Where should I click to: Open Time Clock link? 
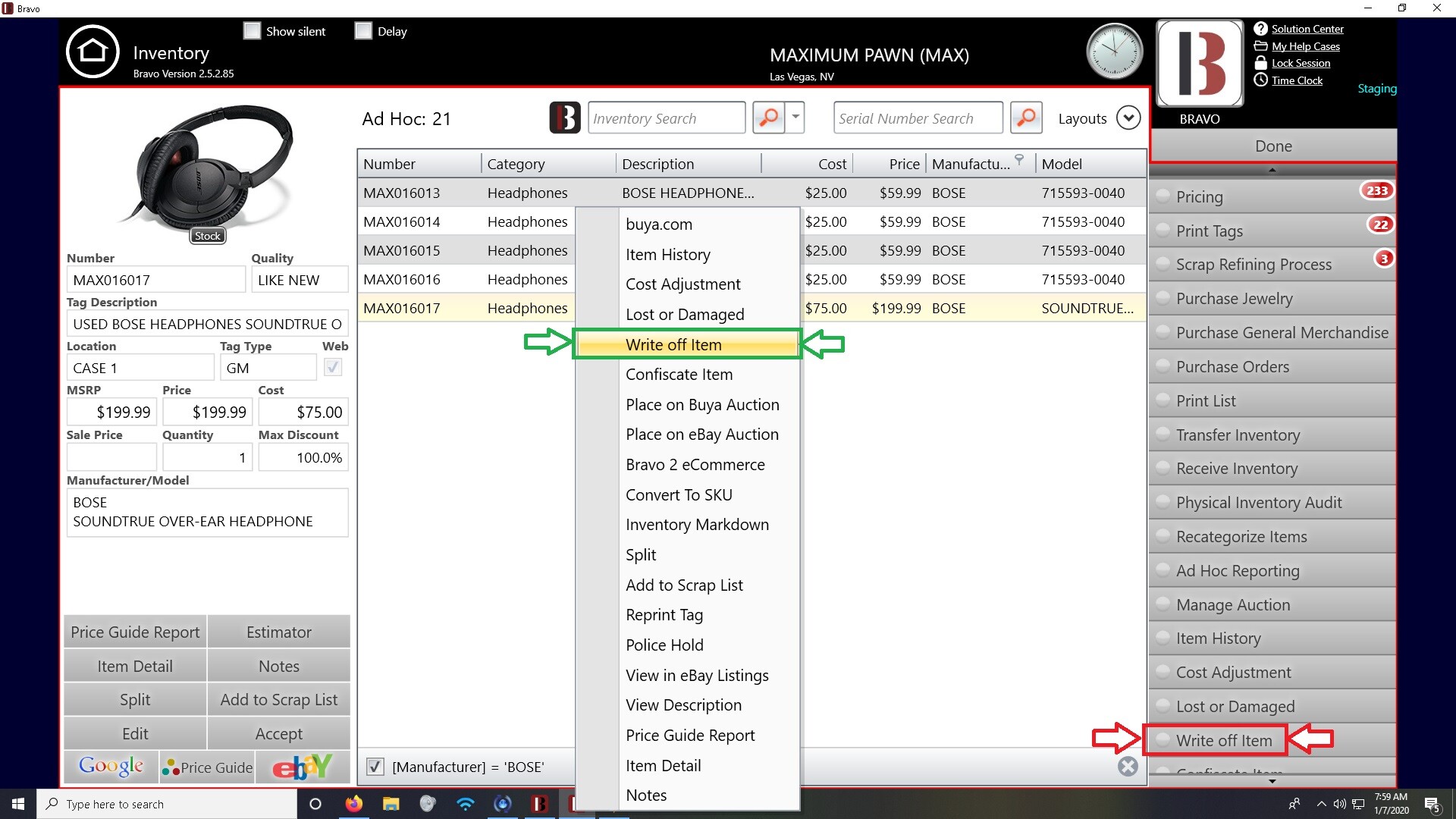coord(1297,80)
